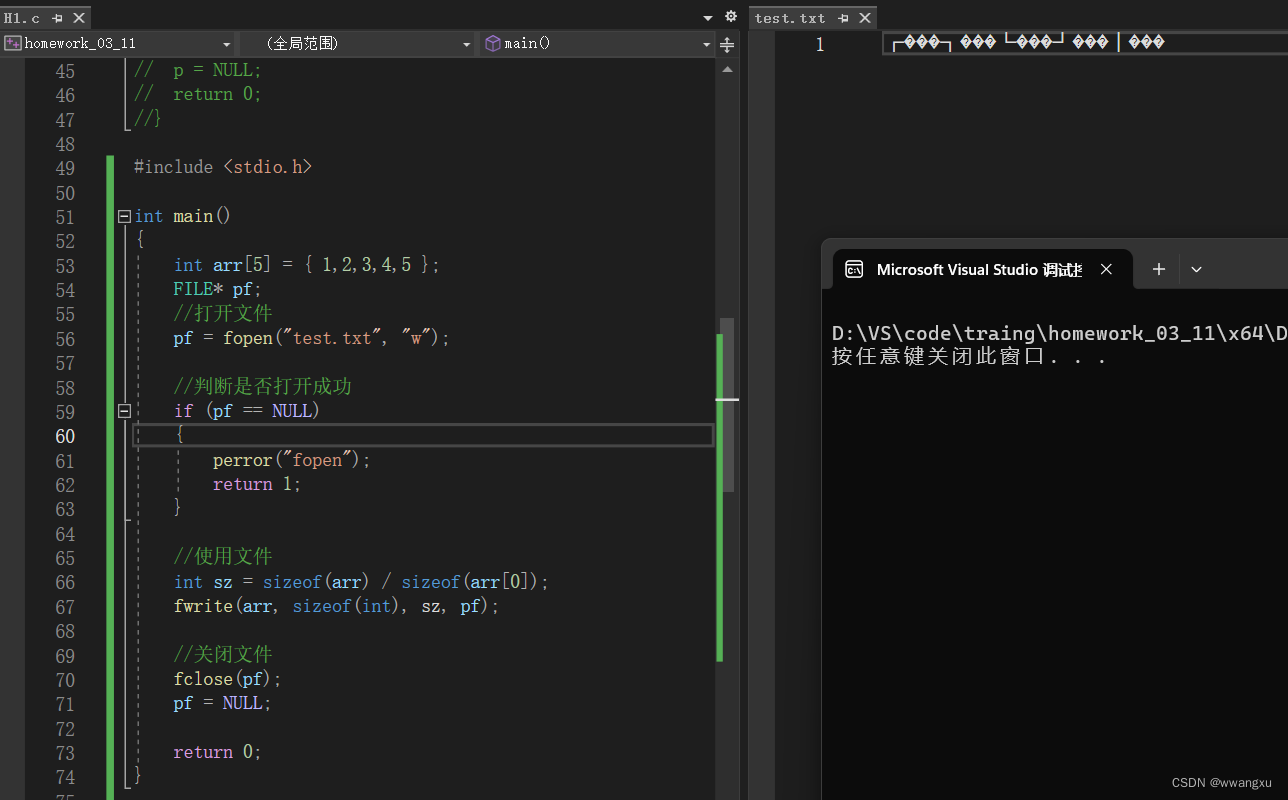Open the global scope (全局范围) dropdown
1288x800 pixels.
tap(357, 43)
